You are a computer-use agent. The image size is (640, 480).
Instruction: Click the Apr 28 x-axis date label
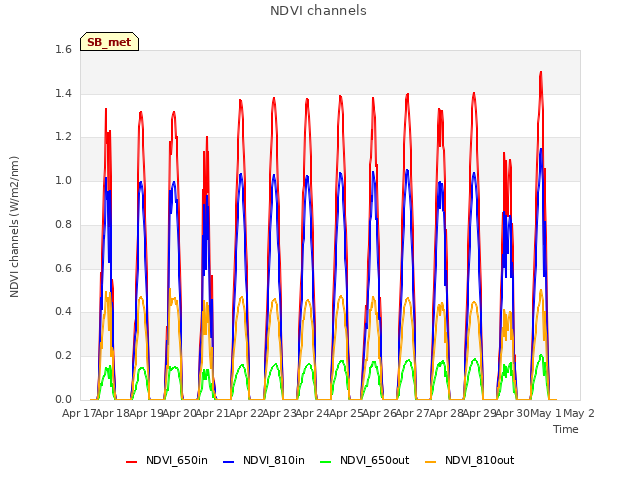click(446, 413)
